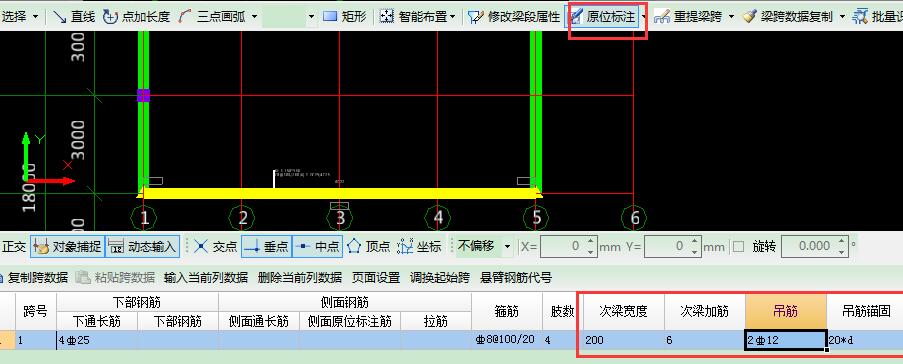Toggle the 垂点 perpendicular snap
This screenshot has width=903, height=364.
point(266,247)
